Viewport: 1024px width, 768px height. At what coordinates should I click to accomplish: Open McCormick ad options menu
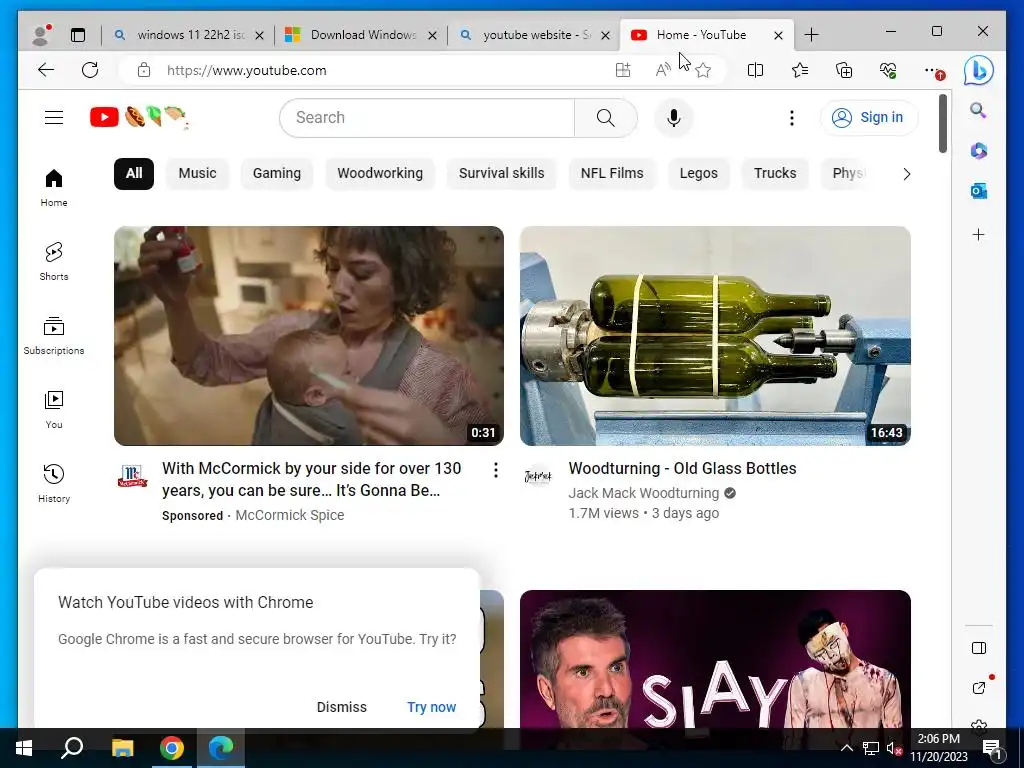coord(496,470)
